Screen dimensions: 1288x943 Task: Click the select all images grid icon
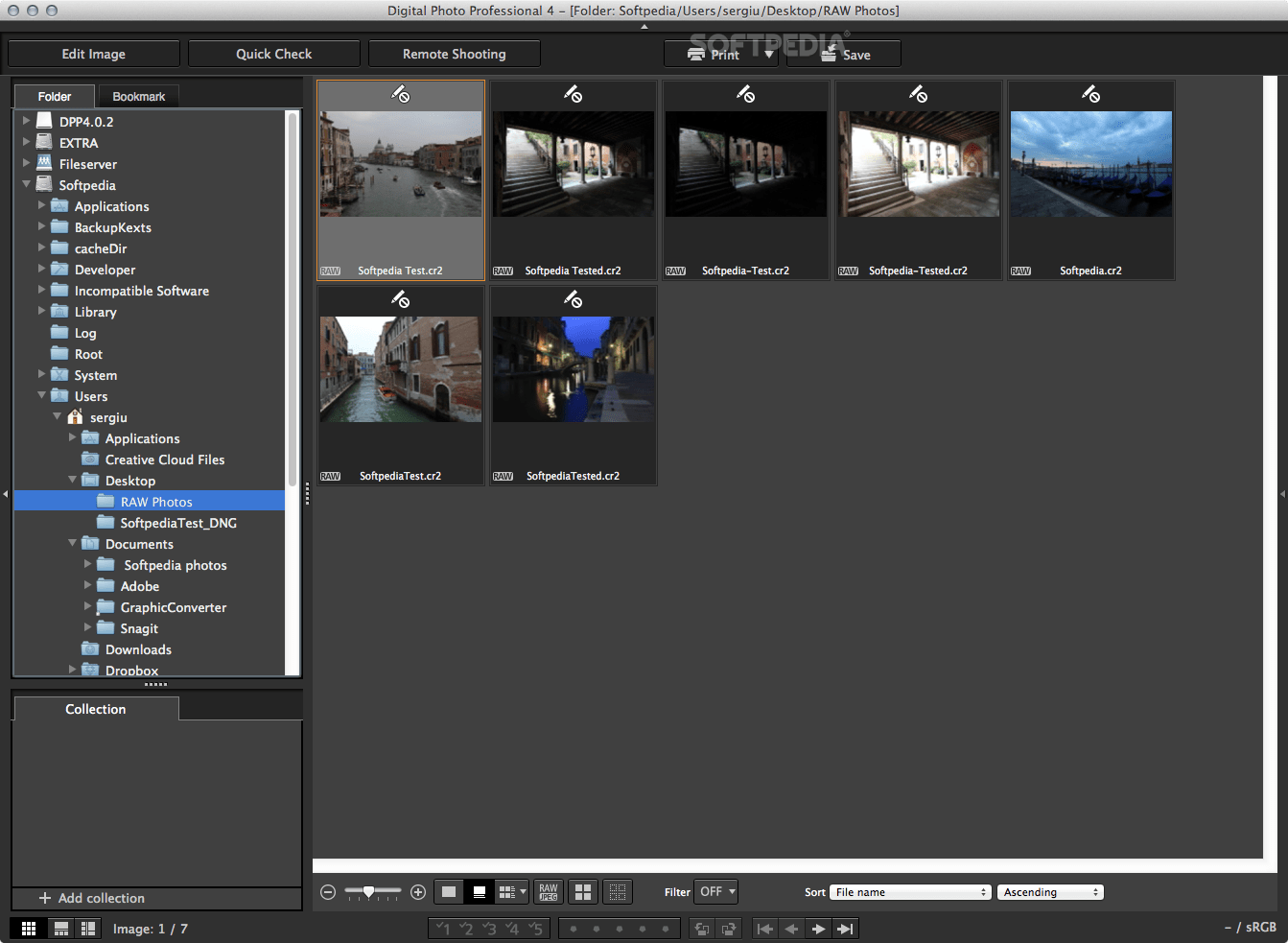point(583,892)
